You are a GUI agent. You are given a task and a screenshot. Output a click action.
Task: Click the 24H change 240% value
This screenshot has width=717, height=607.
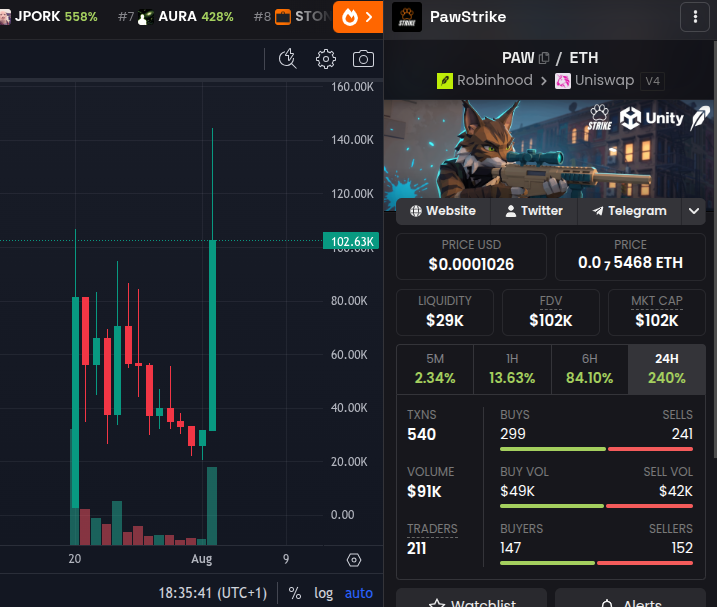tap(667, 378)
